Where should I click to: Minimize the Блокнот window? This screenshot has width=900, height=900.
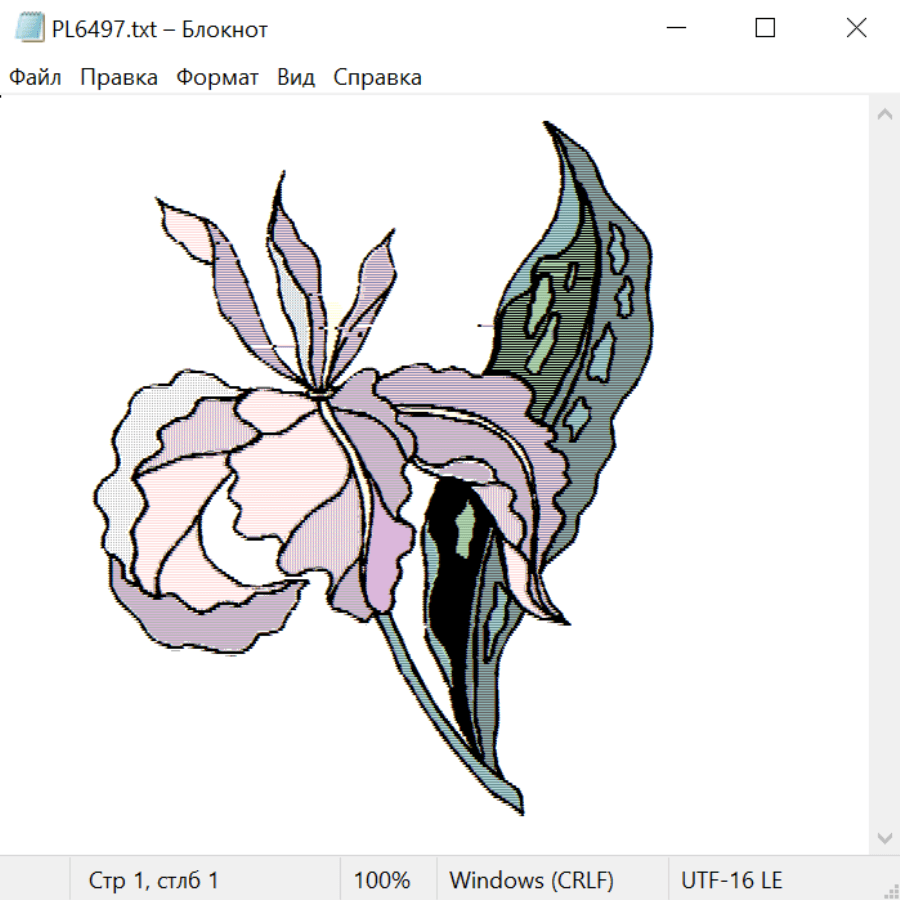[674, 29]
